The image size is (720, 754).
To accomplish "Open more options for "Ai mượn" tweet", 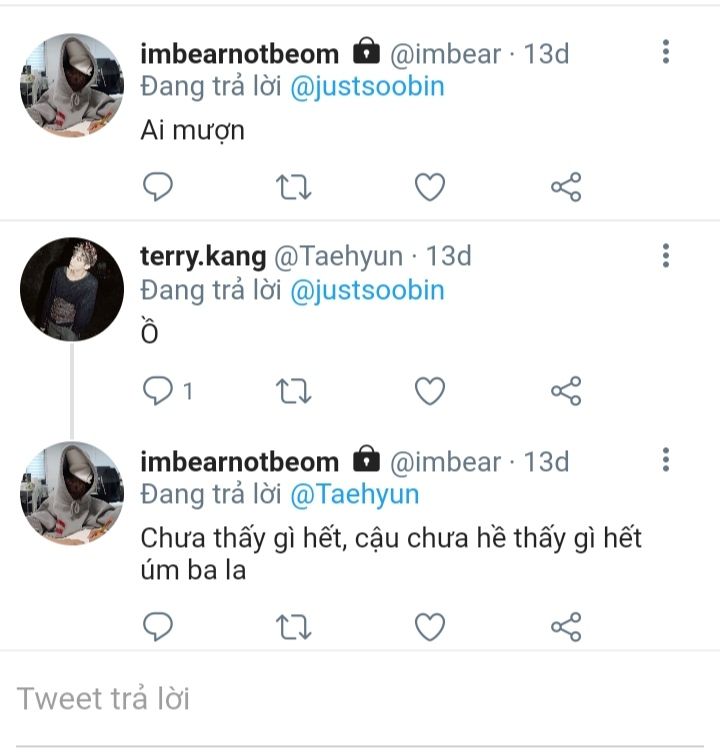I will 665,52.
